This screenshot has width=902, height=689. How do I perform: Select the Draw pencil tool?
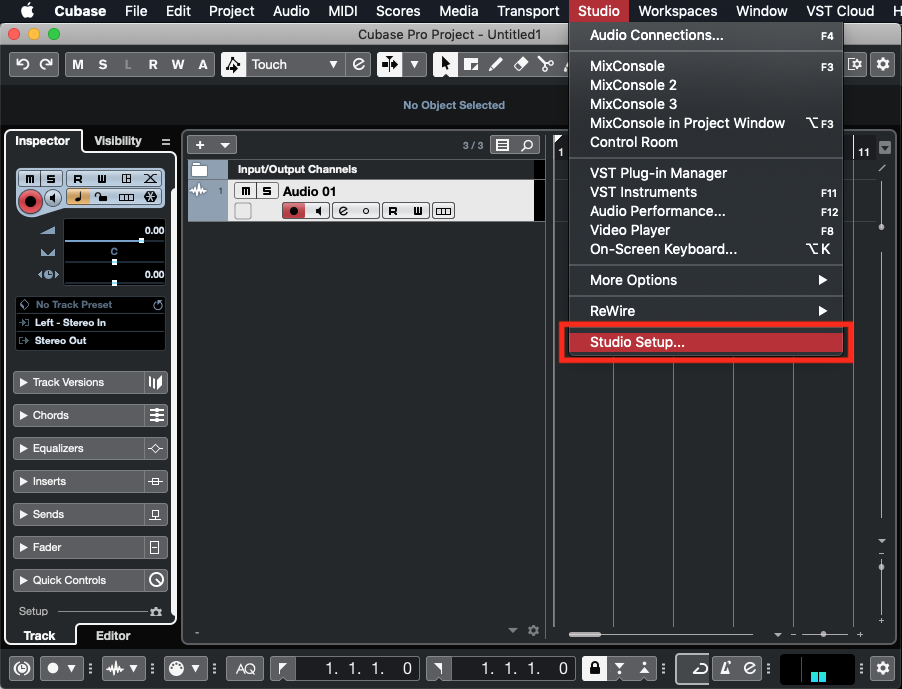(x=496, y=64)
